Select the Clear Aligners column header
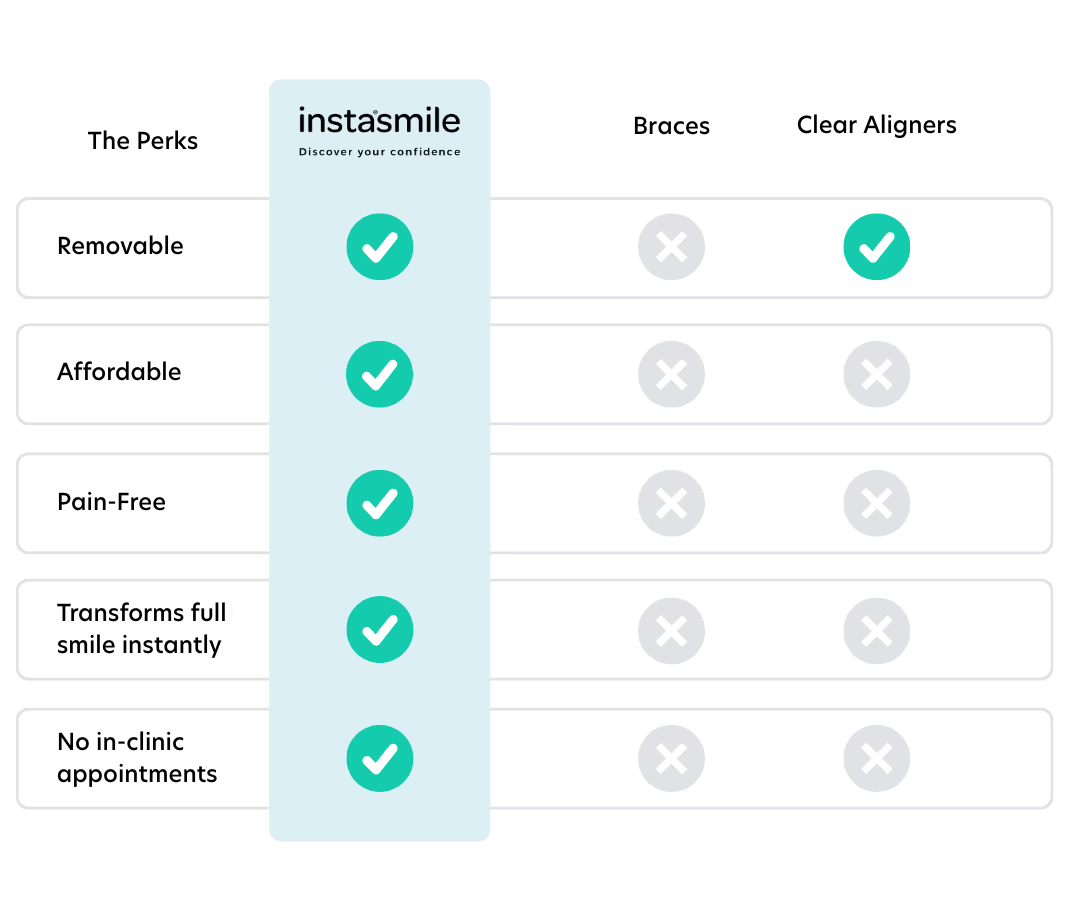Image resolution: width=1080 pixels, height=900 pixels. [876, 125]
